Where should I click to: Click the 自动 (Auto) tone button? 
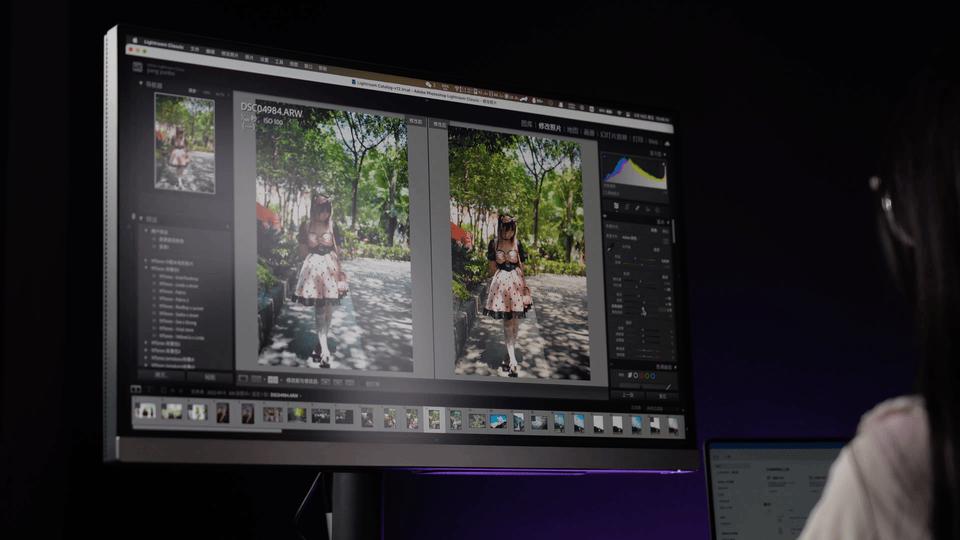[x=664, y=277]
